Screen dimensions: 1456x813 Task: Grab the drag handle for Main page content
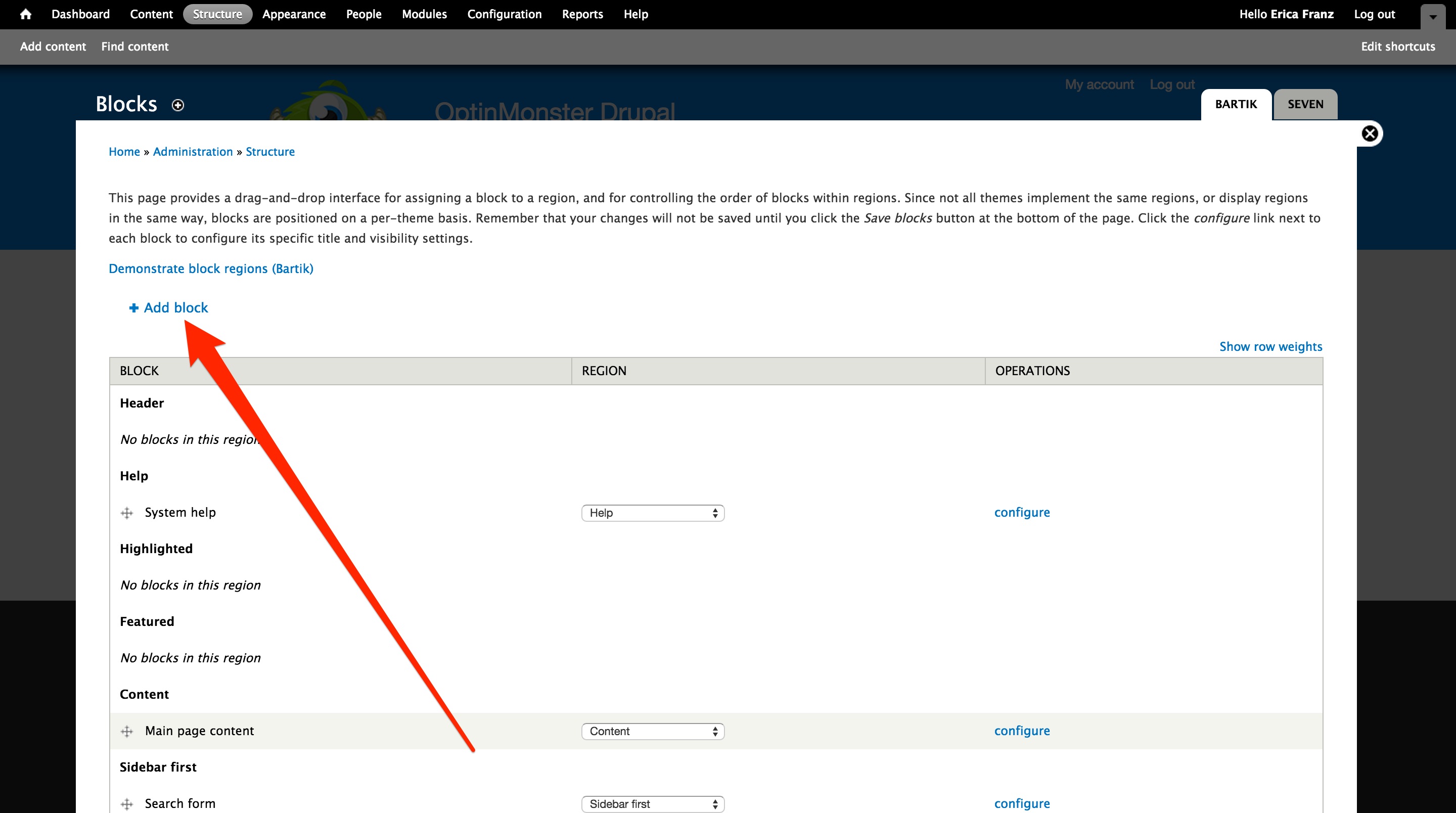point(127,731)
